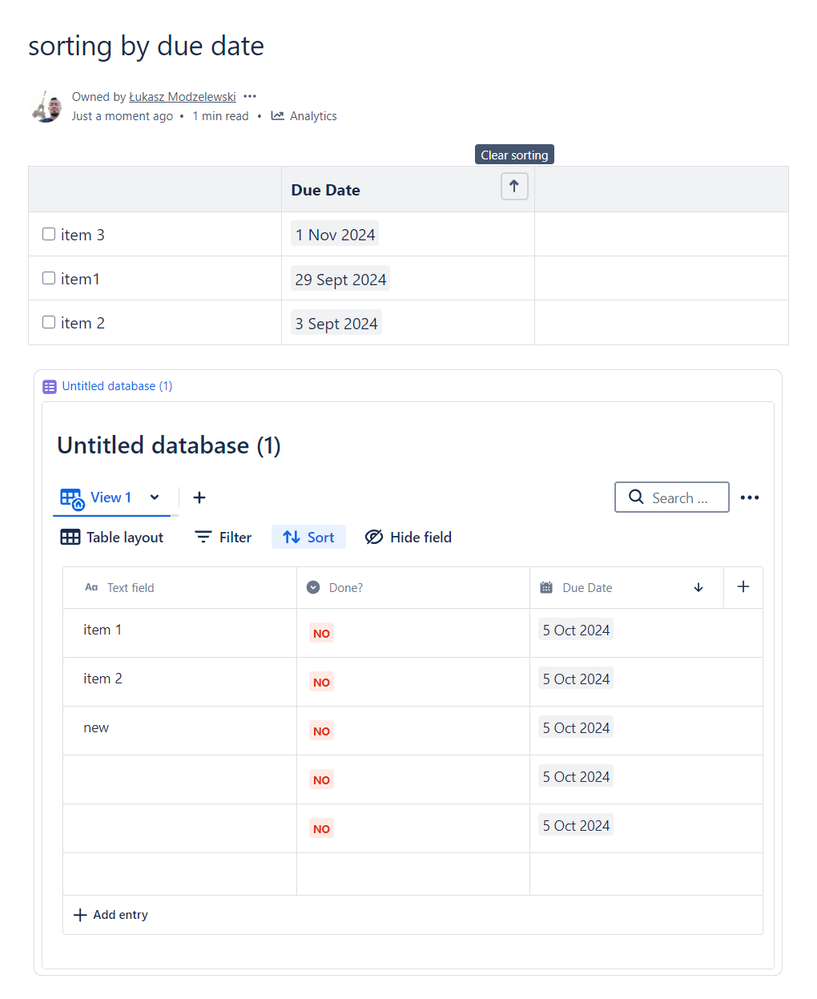Click the calendar icon in Due Date header

(546, 587)
